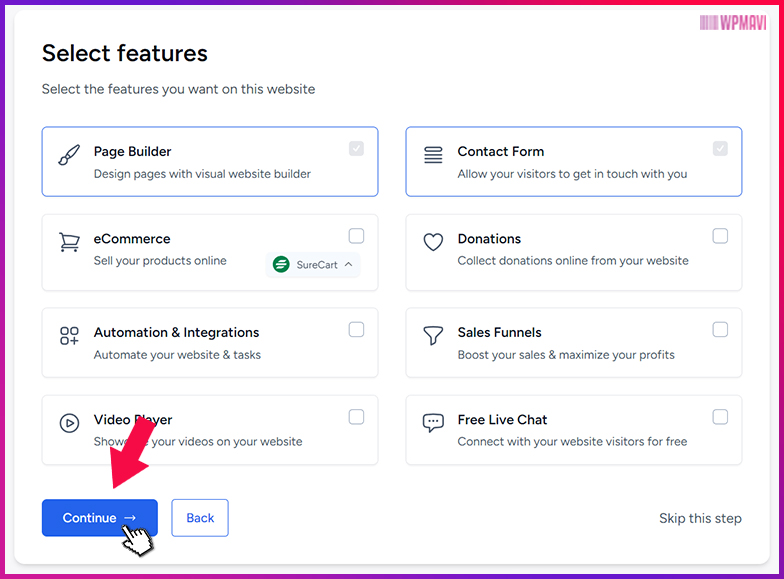This screenshot has width=784, height=579.
Task: Select the Page Builder feature card title
Action: pyautogui.click(x=132, y=152)
